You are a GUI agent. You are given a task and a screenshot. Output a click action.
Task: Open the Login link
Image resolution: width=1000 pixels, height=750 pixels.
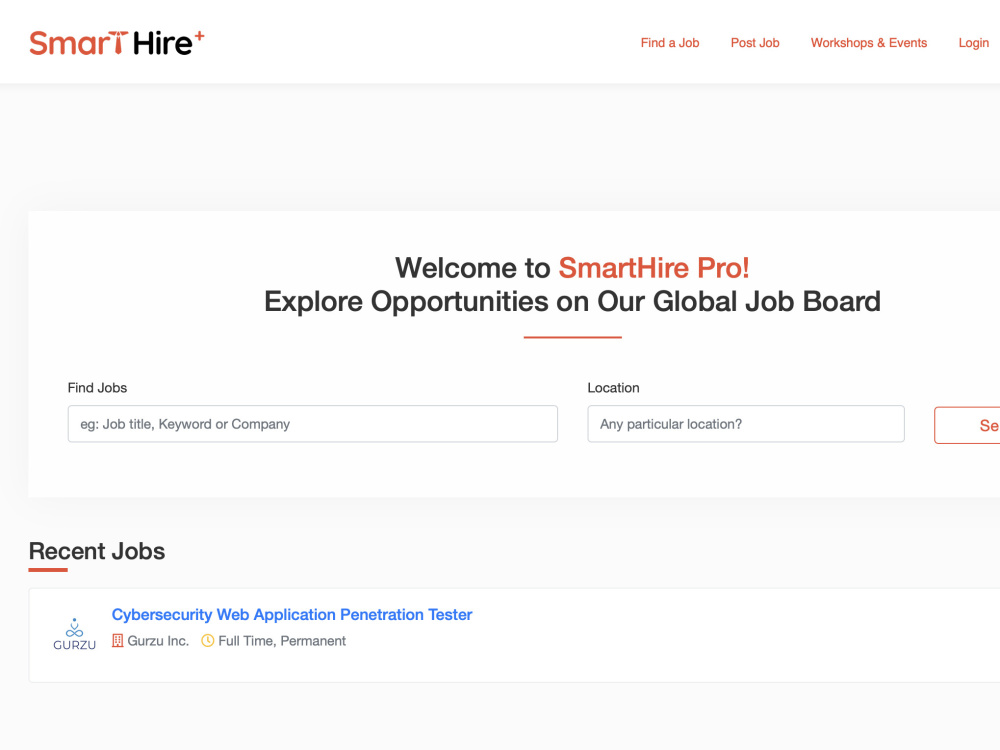(x=973, y=43)
